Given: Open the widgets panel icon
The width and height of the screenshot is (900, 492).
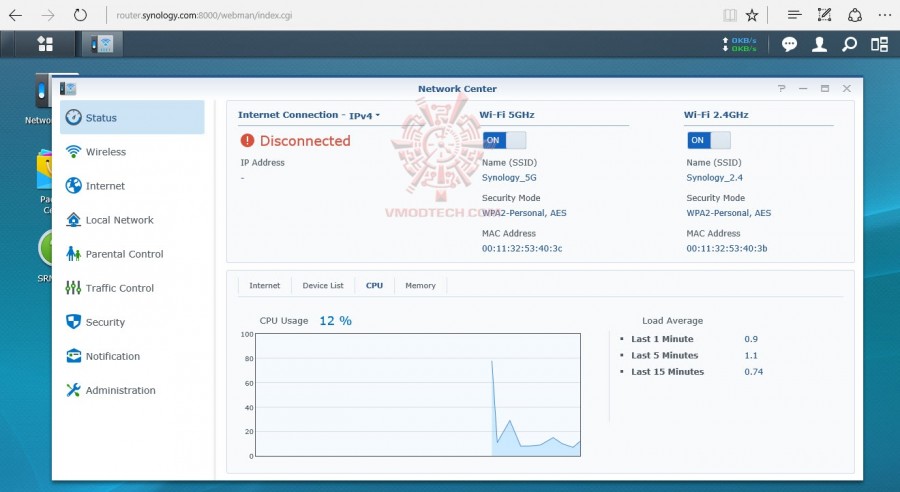Looking at the screenshot, I should pyautogui.click(x=879, y=44).
